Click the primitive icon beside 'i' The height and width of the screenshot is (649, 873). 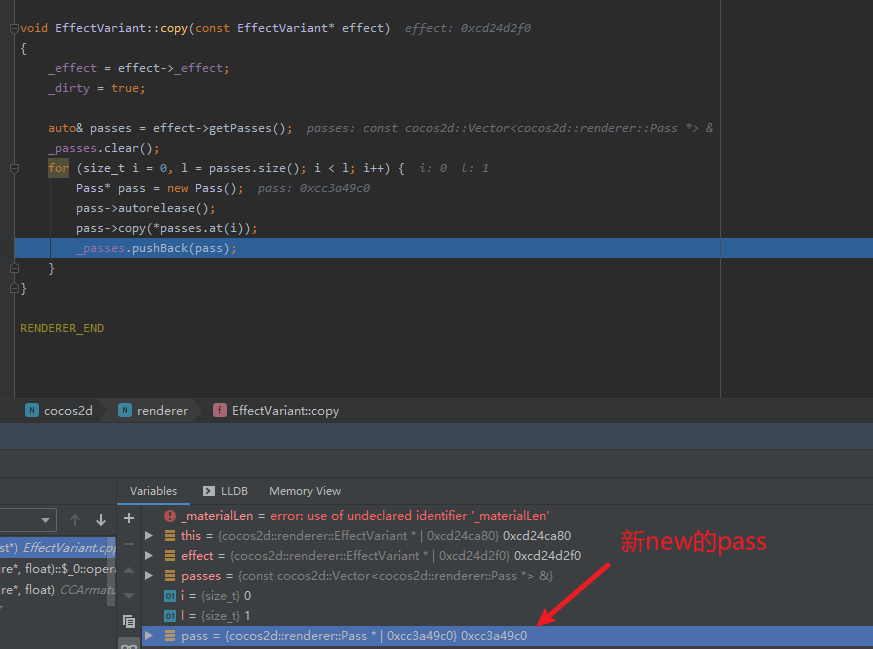click(170, 596)
